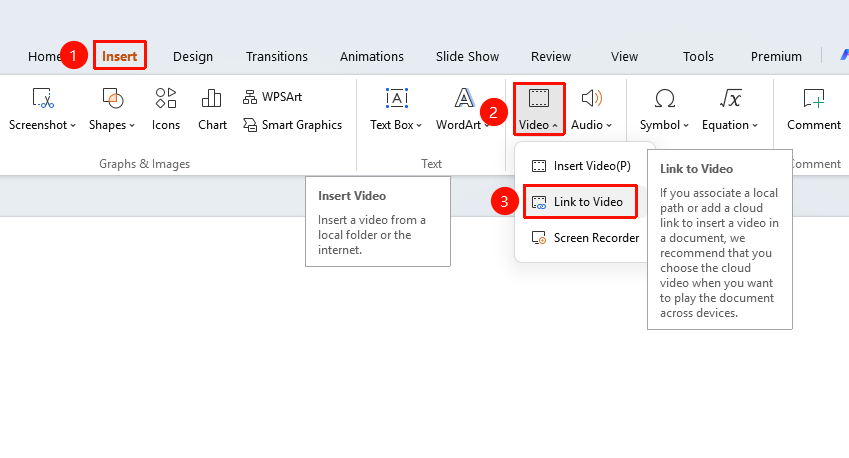Image resolution: width=849 pixels, height=458 pixels.
Task: Add a Comment
Action: coord(814,110)
